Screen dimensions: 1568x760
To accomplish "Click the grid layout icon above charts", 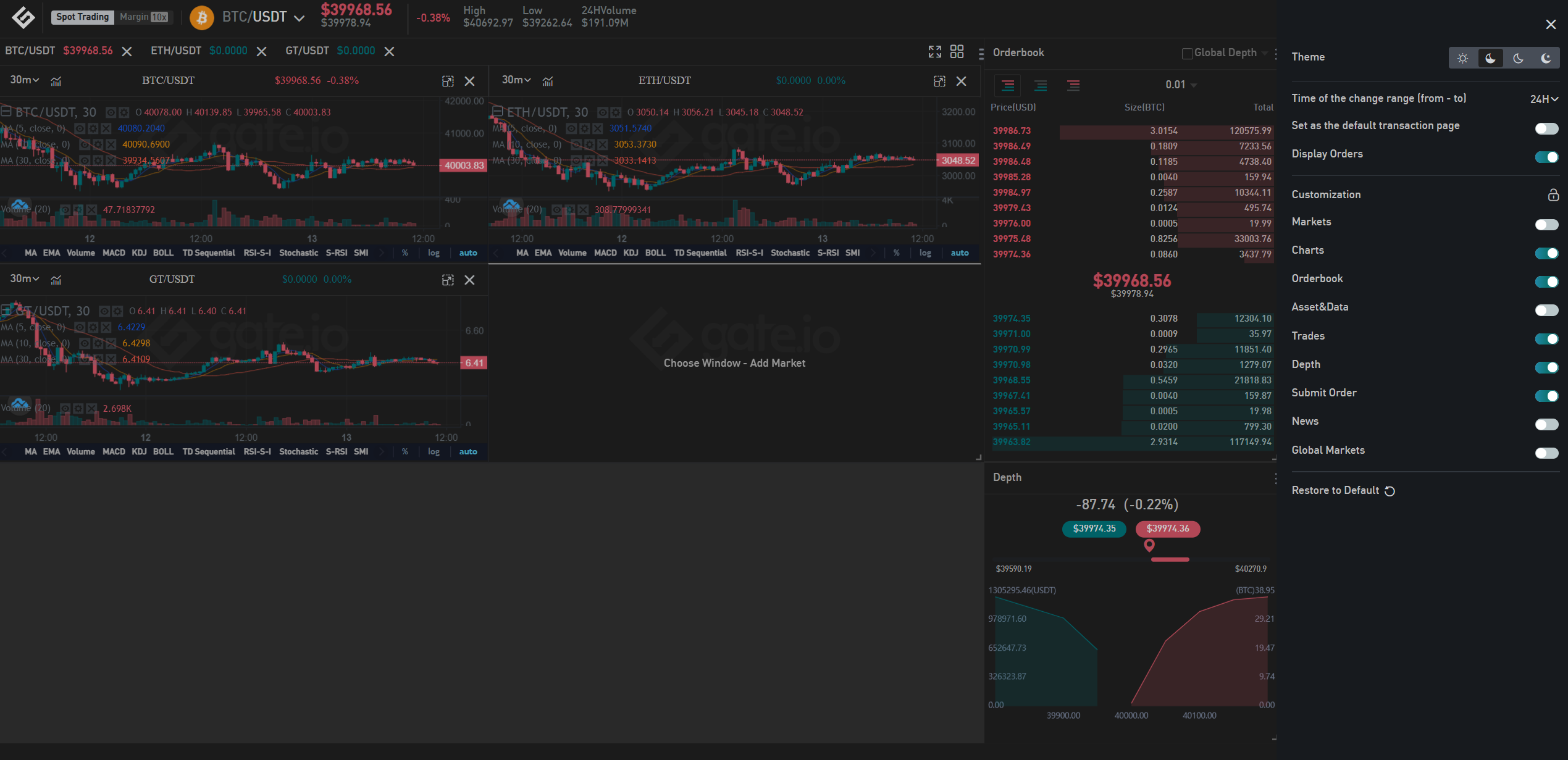I will (x=957, y=52).
